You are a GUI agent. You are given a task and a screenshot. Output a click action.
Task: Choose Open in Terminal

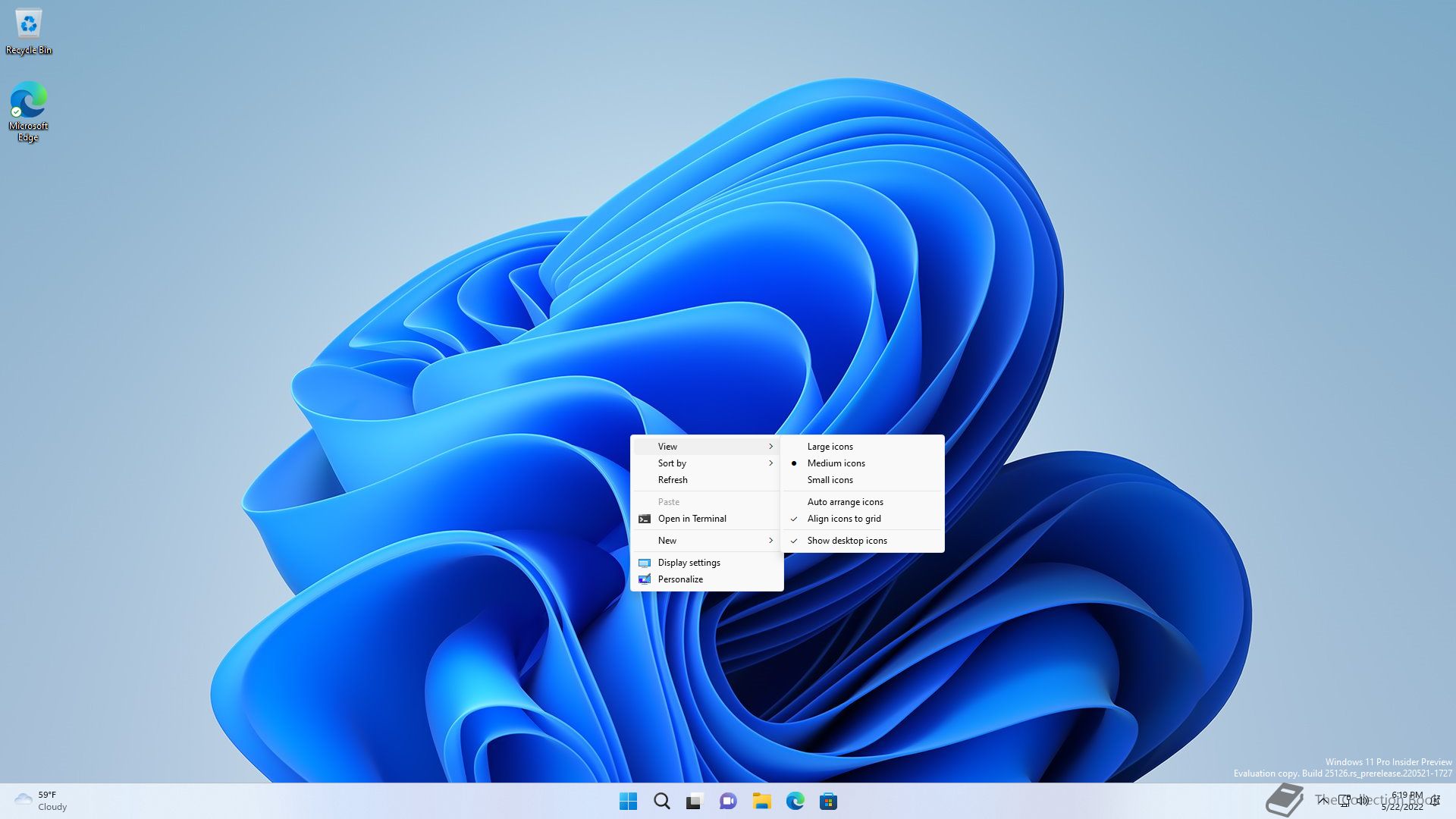pyautogui.click(x=707, y=519)
